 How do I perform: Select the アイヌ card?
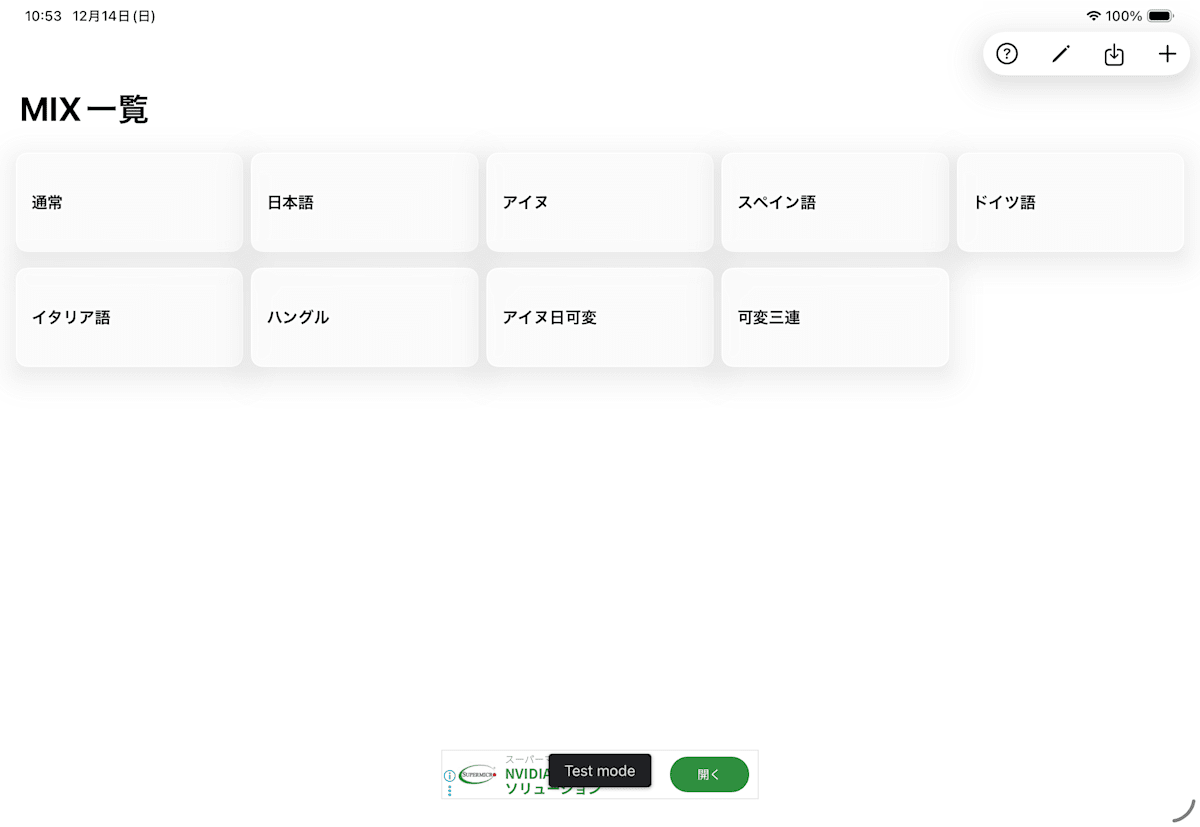[x=600, y=202]
